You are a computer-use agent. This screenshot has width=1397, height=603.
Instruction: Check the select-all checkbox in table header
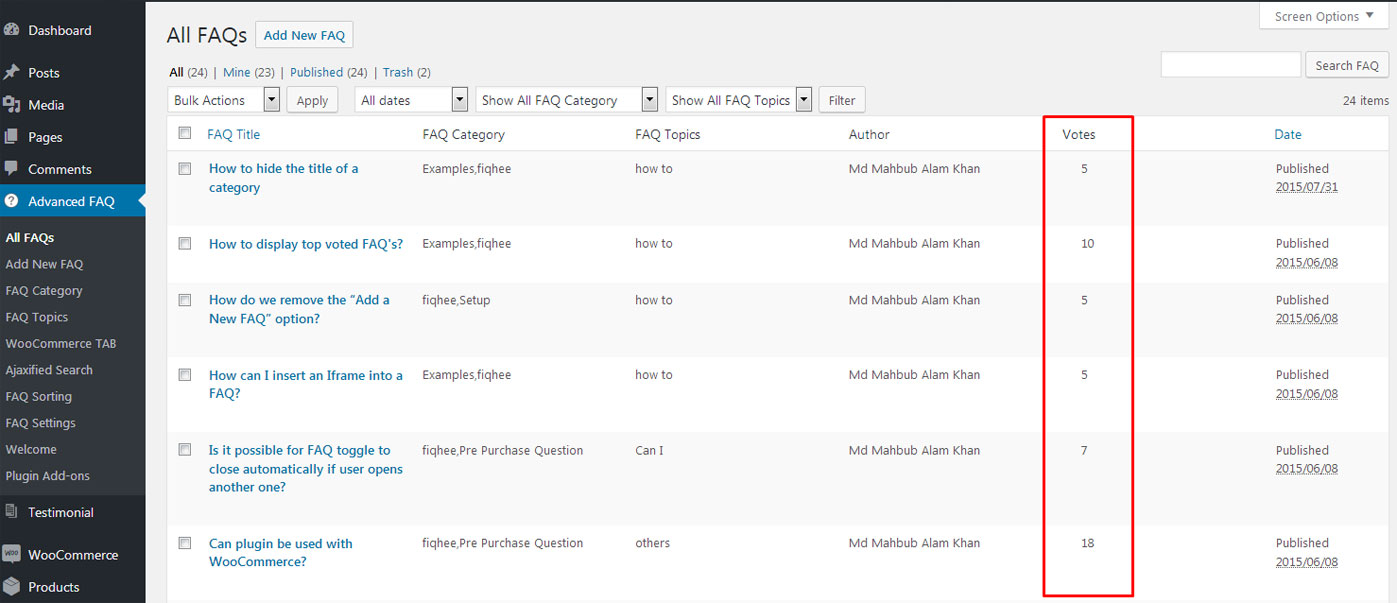coord(184,133)
